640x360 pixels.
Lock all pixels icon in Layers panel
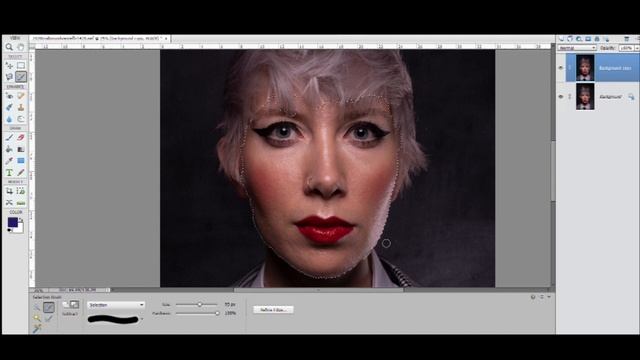[x=597, y=39]
